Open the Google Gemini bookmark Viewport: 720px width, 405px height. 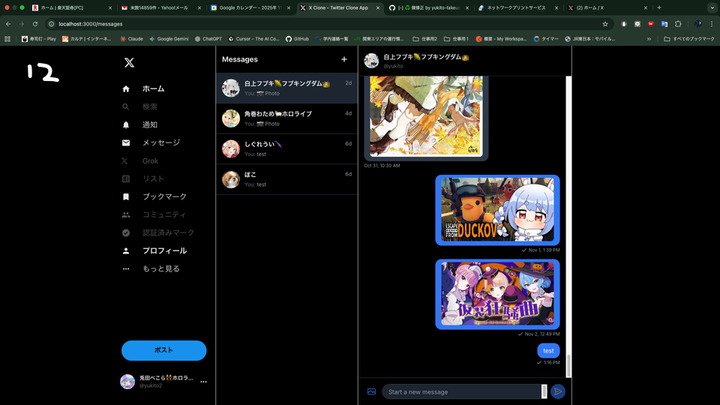tap(169, 39)
